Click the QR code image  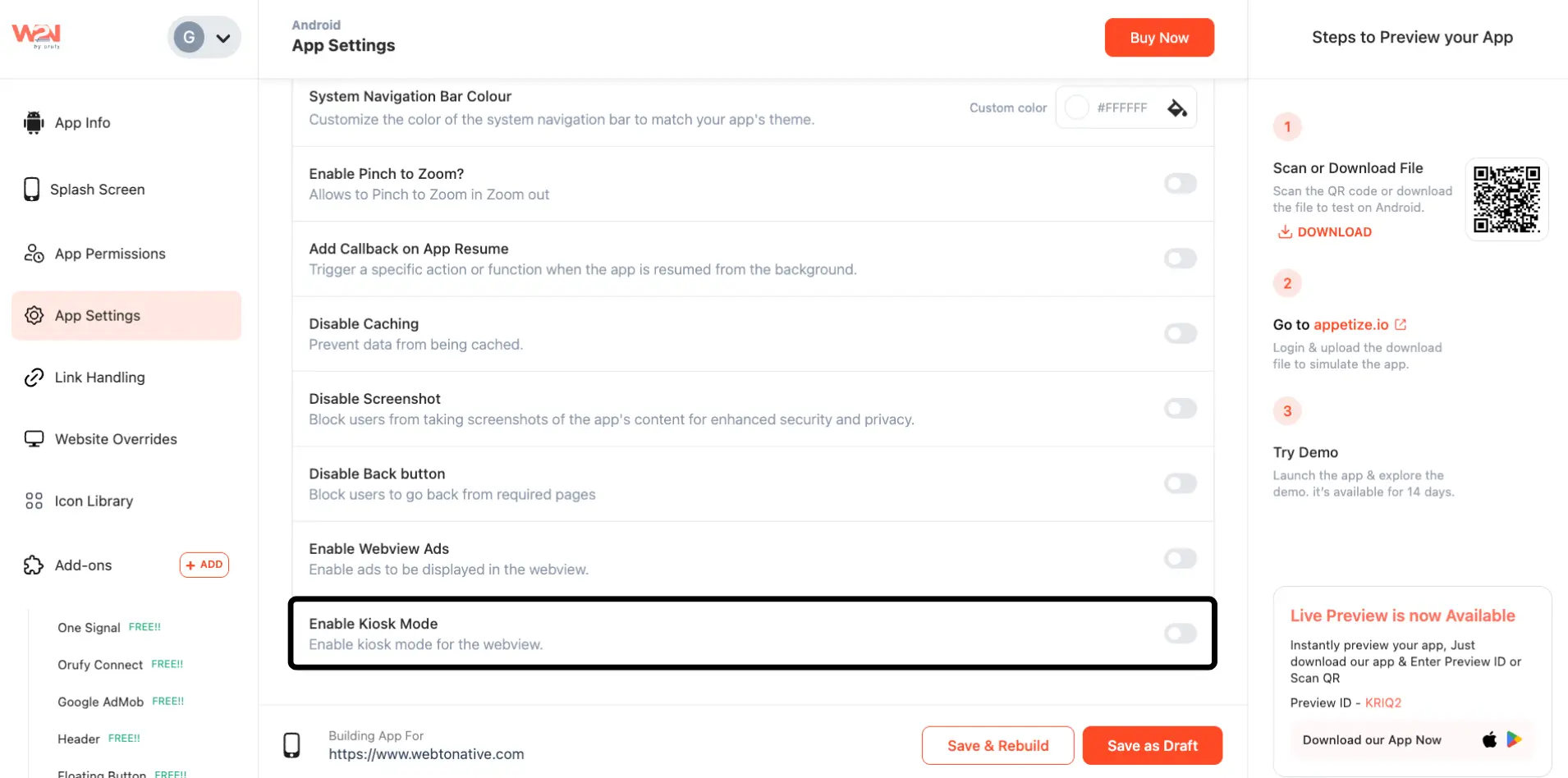click(1506, 199)
